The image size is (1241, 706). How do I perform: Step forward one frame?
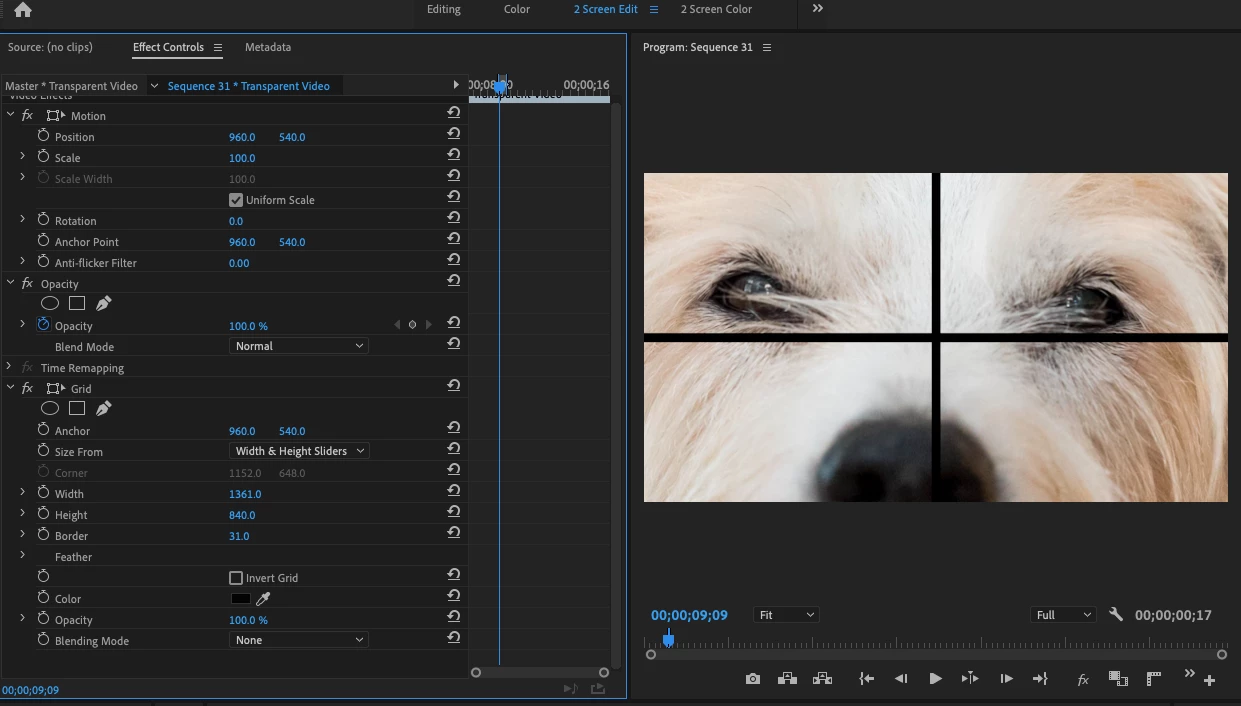coord(1007,679)
